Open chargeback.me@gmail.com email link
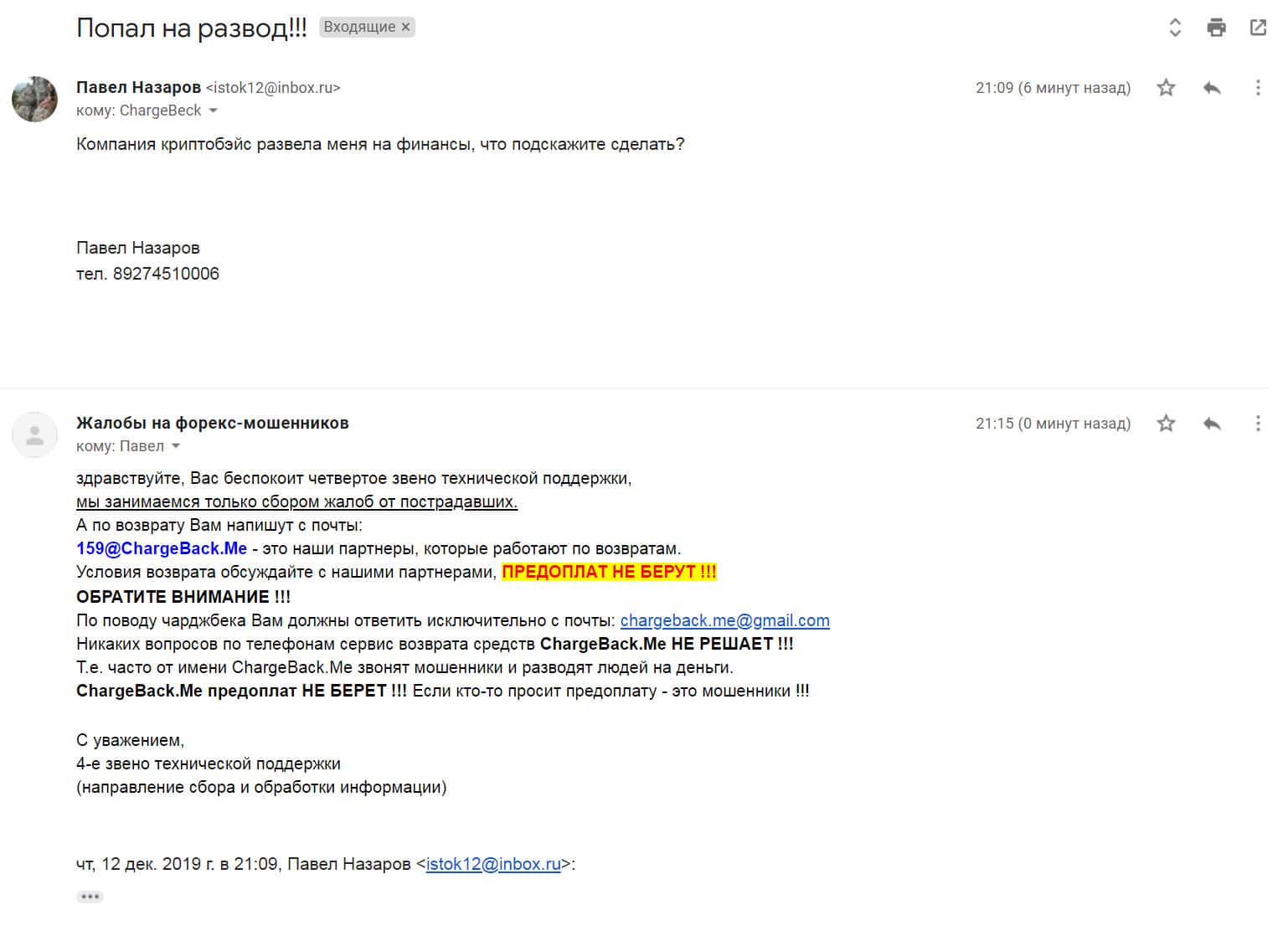This screenshot has height=946, width=1288. point(724,620)
